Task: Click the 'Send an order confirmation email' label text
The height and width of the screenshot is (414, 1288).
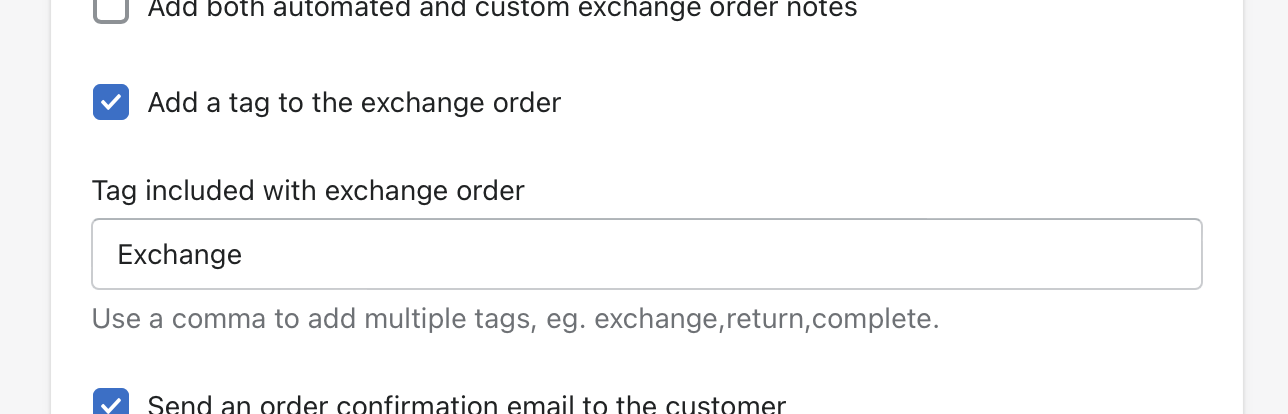Action: pyautogui.click(x=466, y=405)
